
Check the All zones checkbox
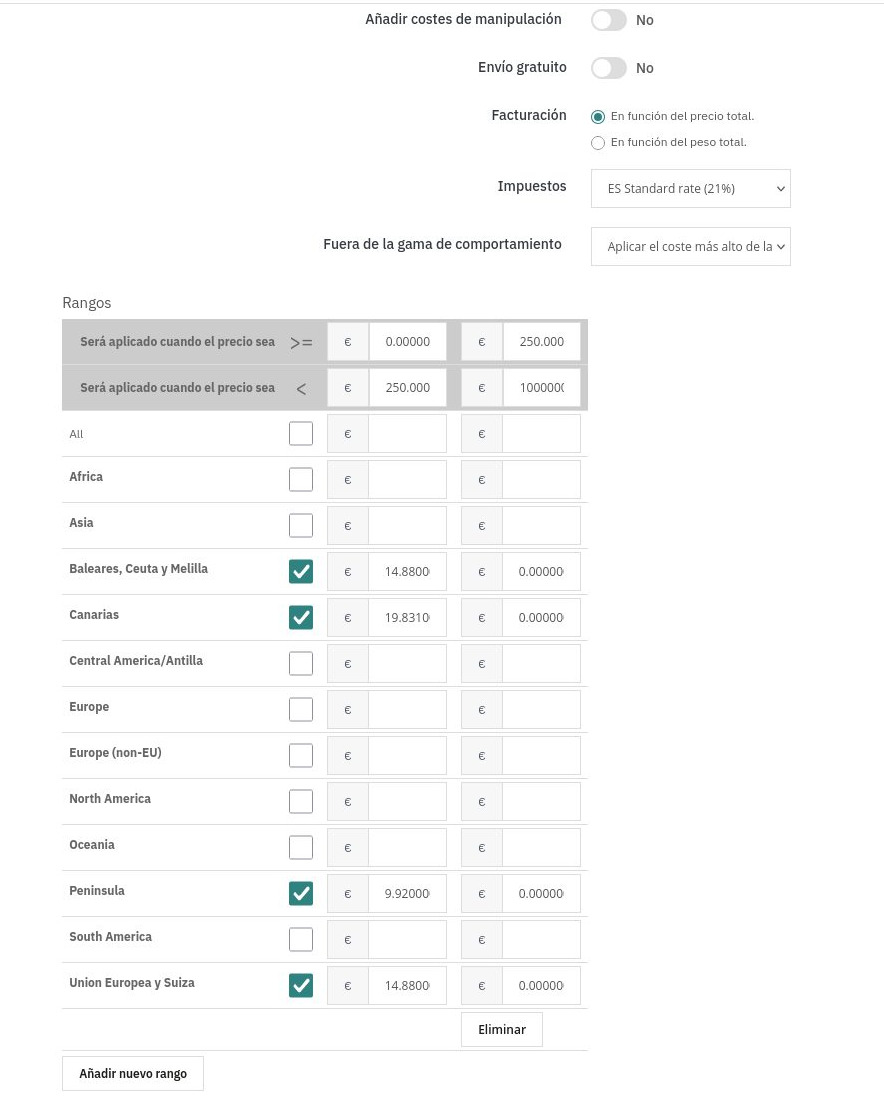(x=301, y=434)
